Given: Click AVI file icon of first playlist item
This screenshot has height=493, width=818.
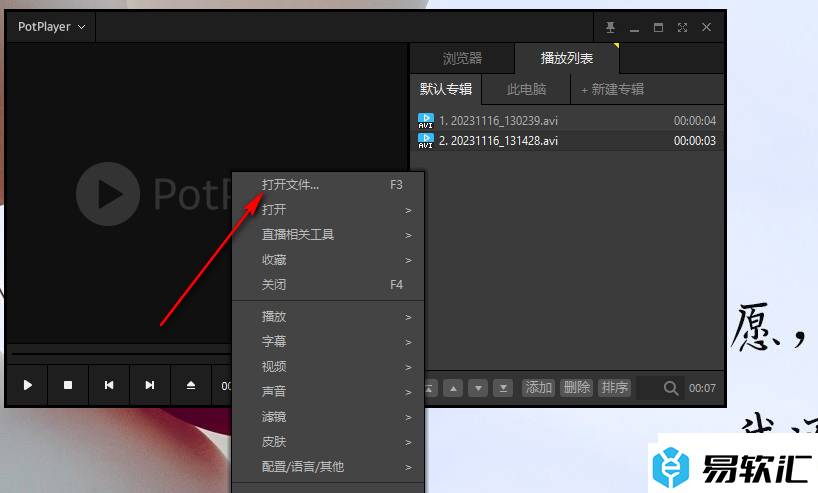Looking at the screenshot, I should (x=426, y=121).
